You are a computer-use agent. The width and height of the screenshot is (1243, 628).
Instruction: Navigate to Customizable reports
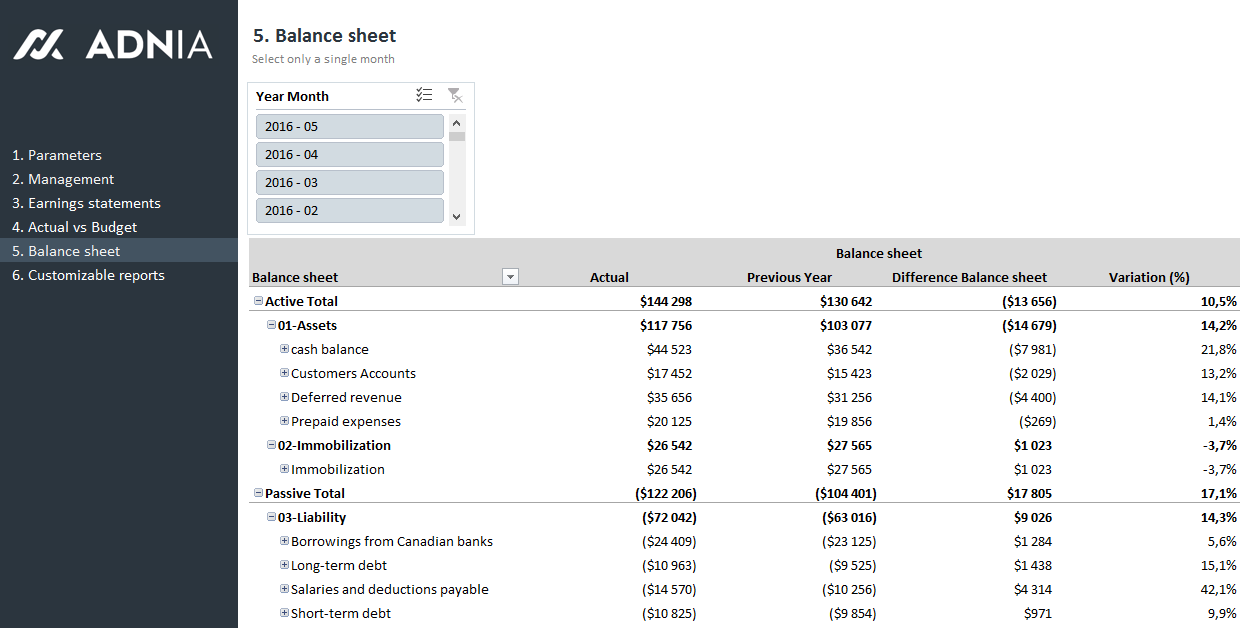pos(88,275)
